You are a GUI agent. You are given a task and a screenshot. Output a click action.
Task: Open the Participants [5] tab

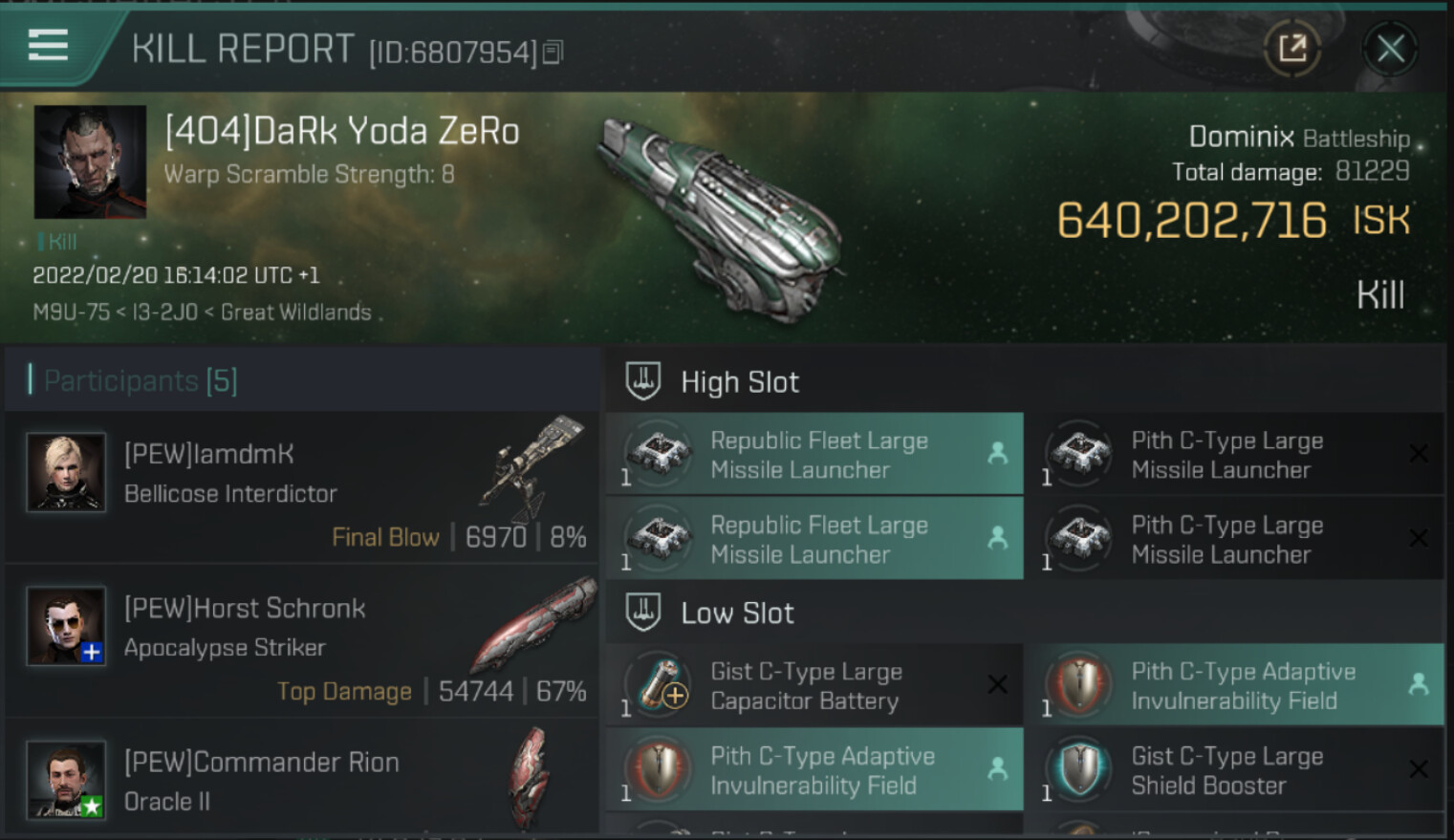point(140,380)
